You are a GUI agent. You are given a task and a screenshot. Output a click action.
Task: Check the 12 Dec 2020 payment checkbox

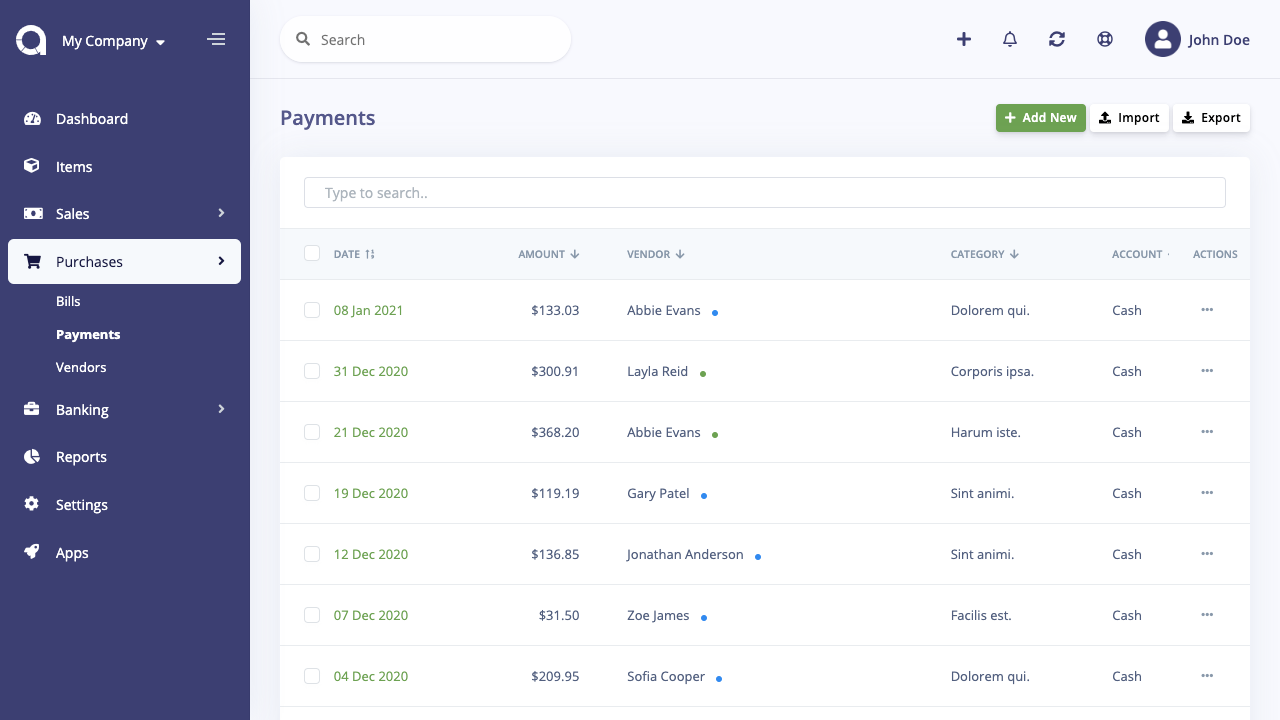312,554
